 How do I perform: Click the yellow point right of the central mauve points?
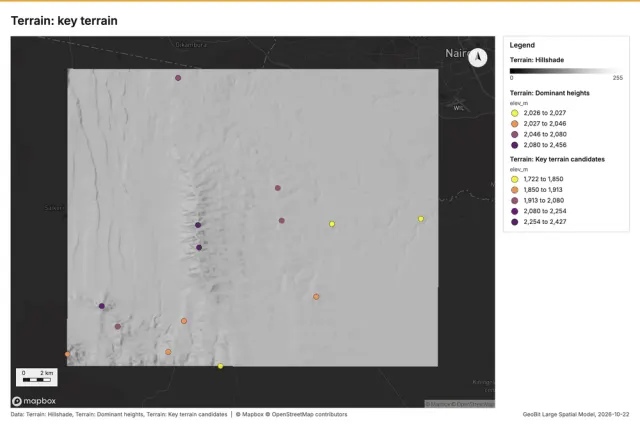[x=332, y=224]
